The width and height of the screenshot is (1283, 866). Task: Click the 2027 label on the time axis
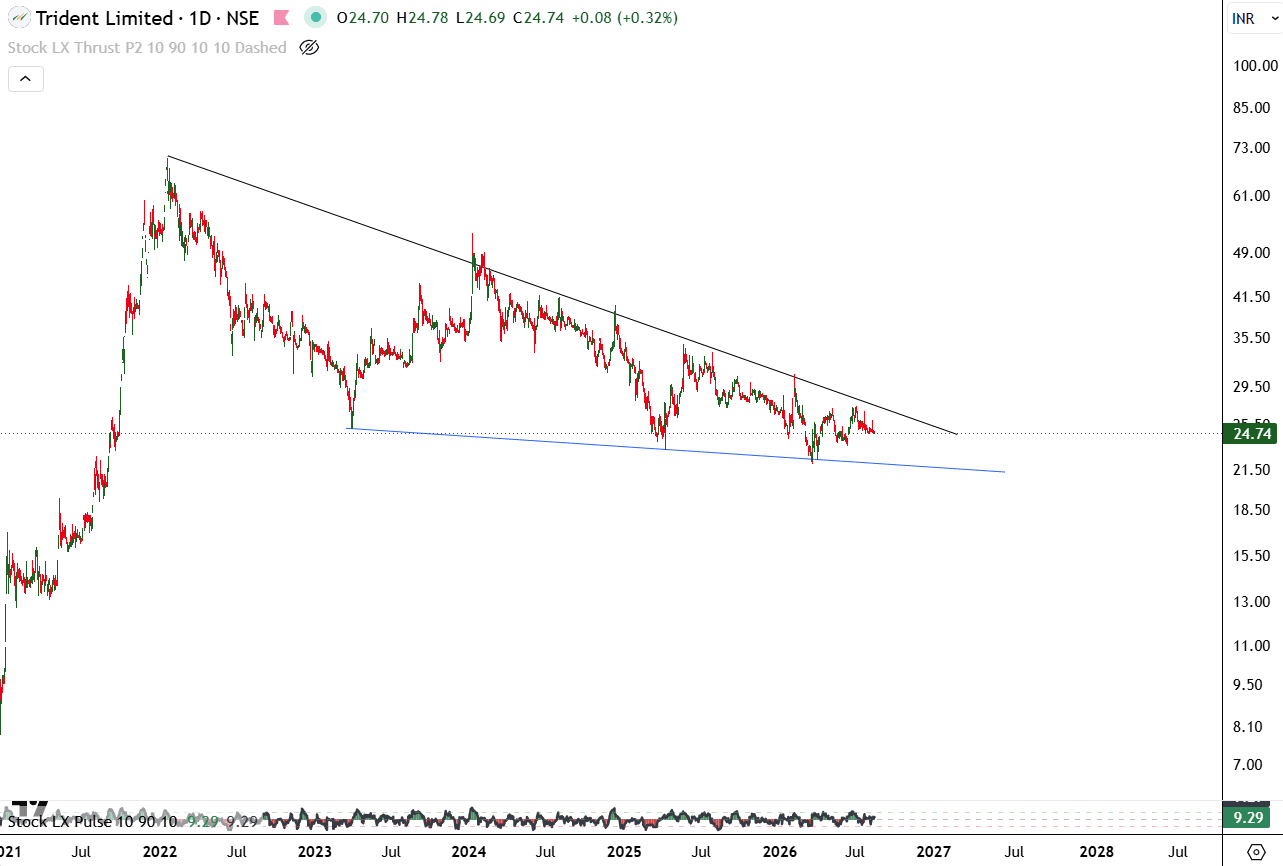pos(933,852)
